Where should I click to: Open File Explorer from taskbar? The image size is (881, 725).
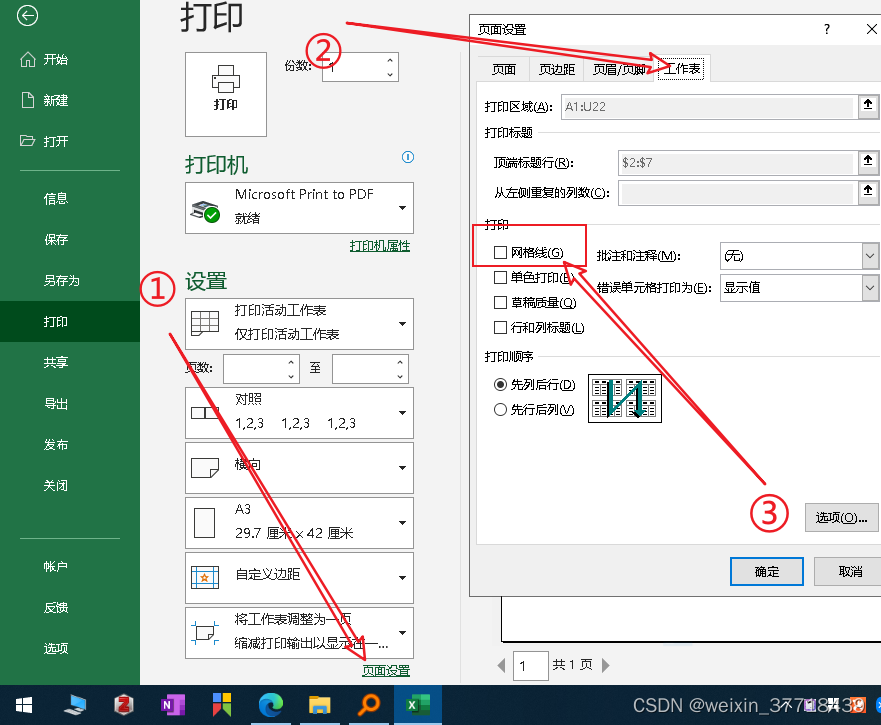pos(319,705)
